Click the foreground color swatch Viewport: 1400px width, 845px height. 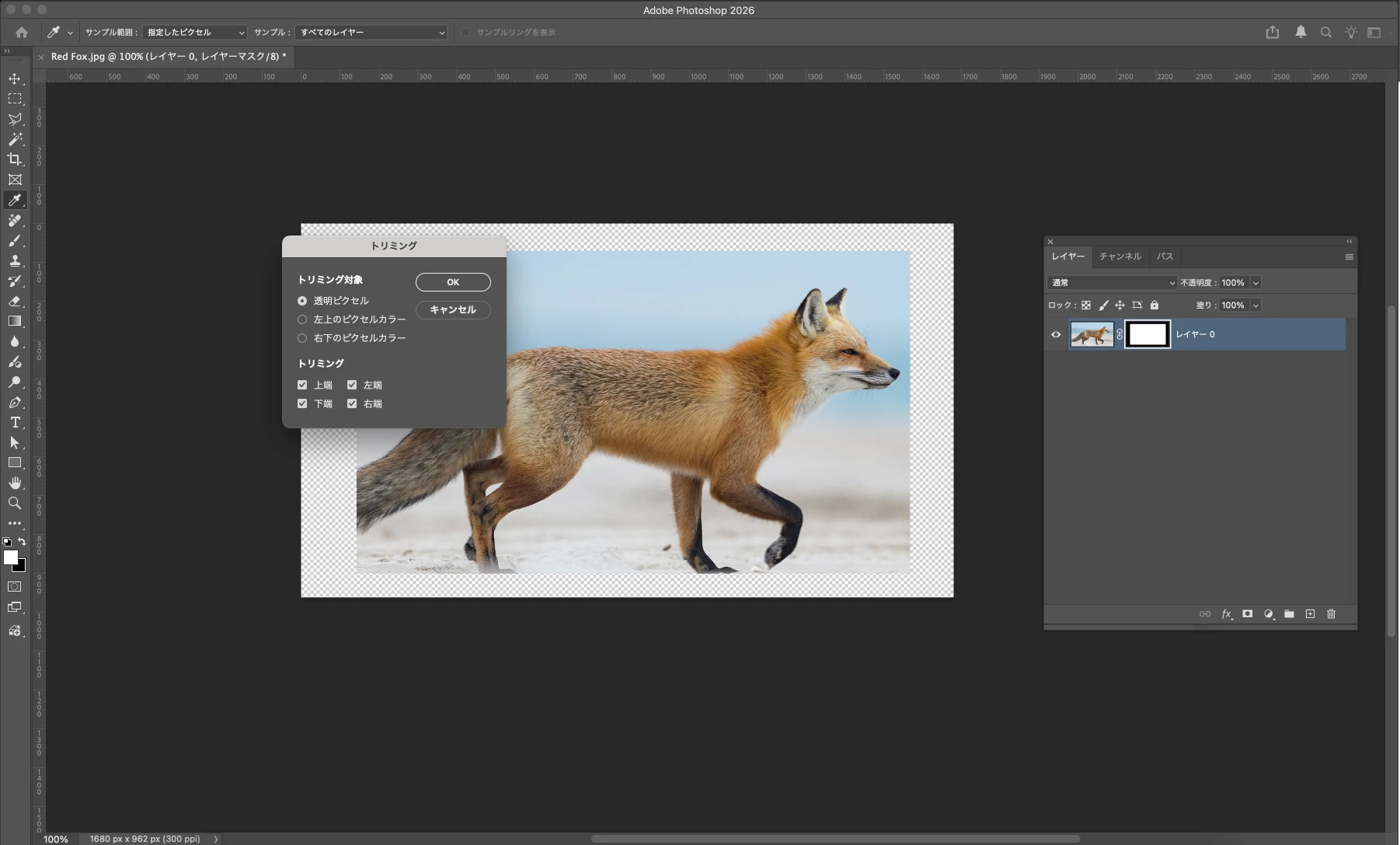click(10, 557)
